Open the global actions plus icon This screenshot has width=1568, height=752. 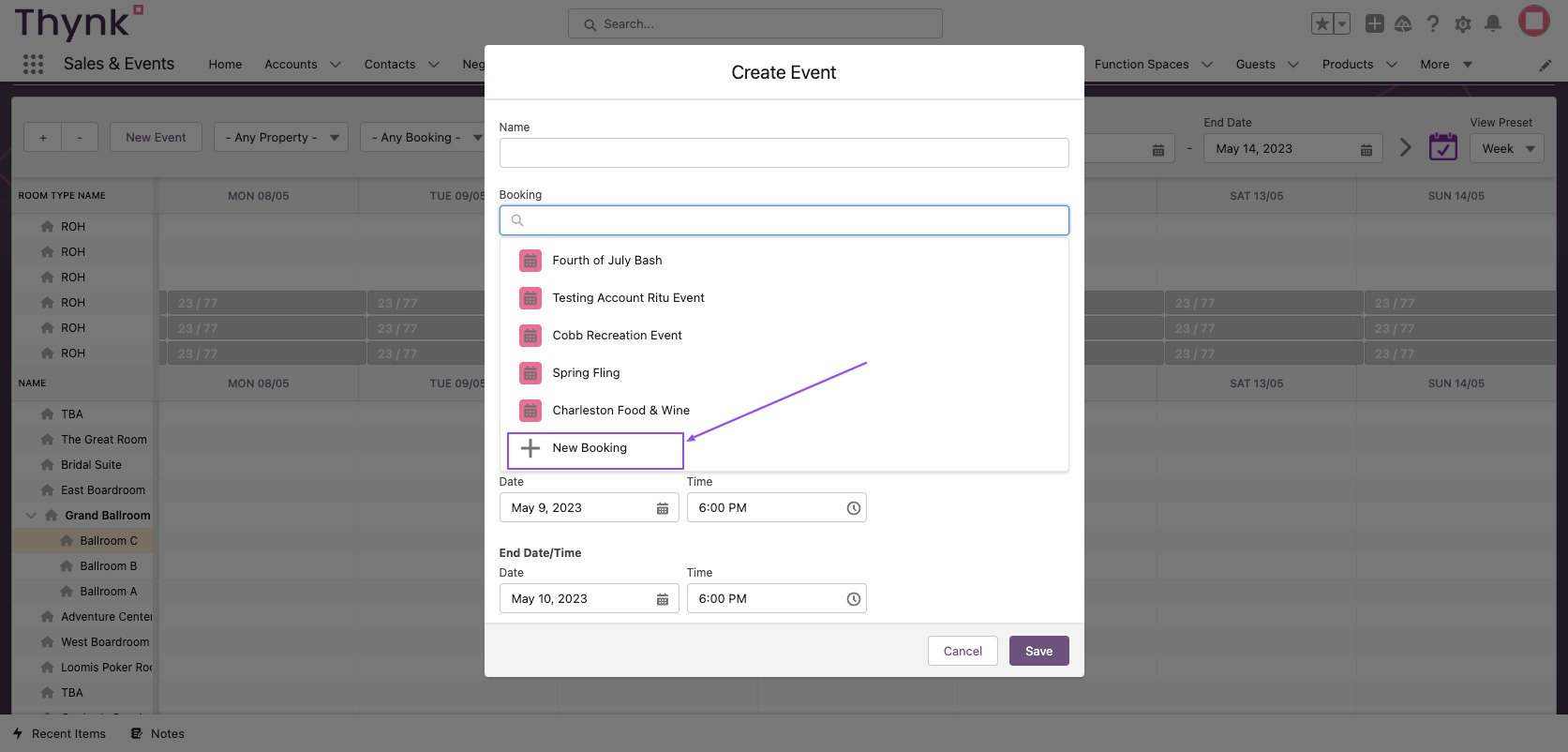(1374, 23)
